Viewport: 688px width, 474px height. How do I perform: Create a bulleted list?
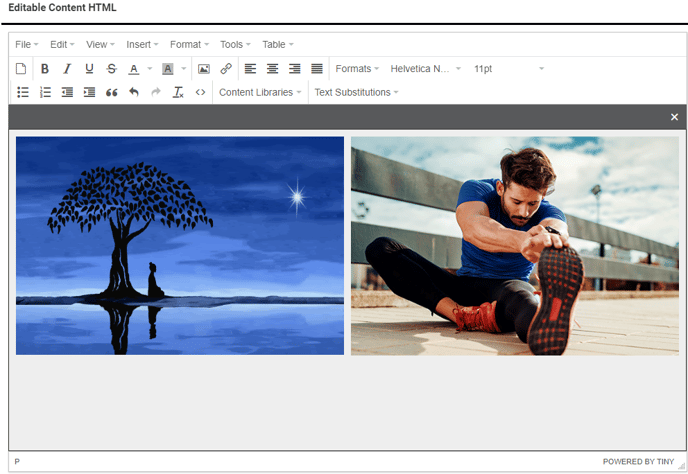[23, 92]
